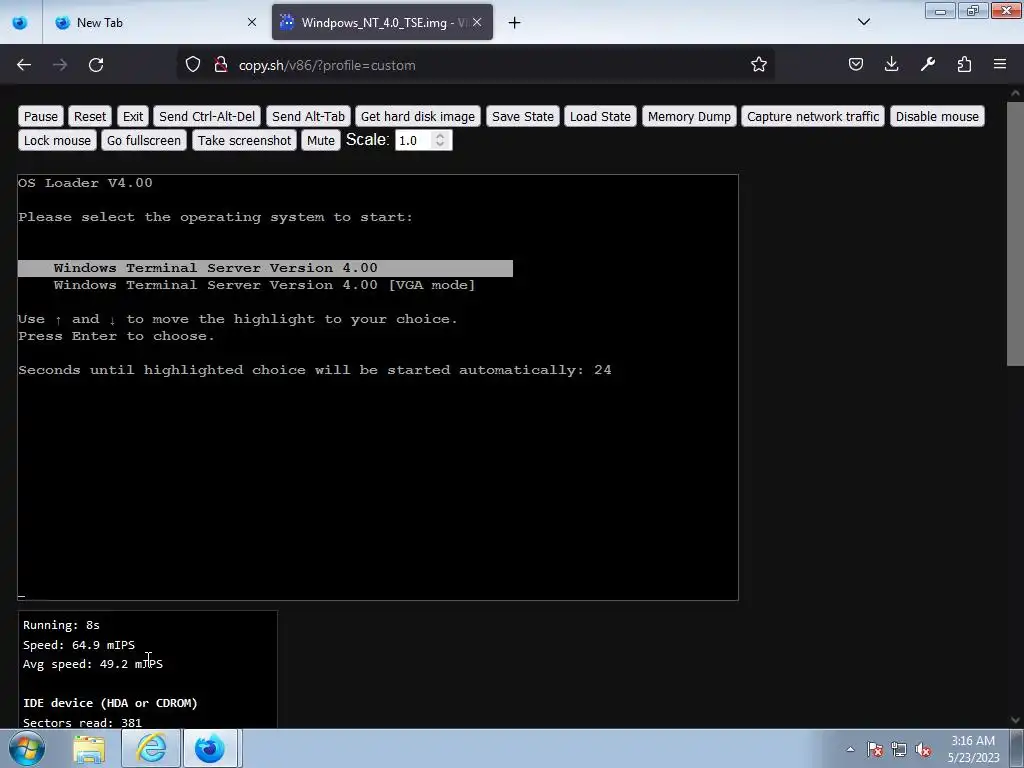Click the site security padlock icon

click(221, 65)
